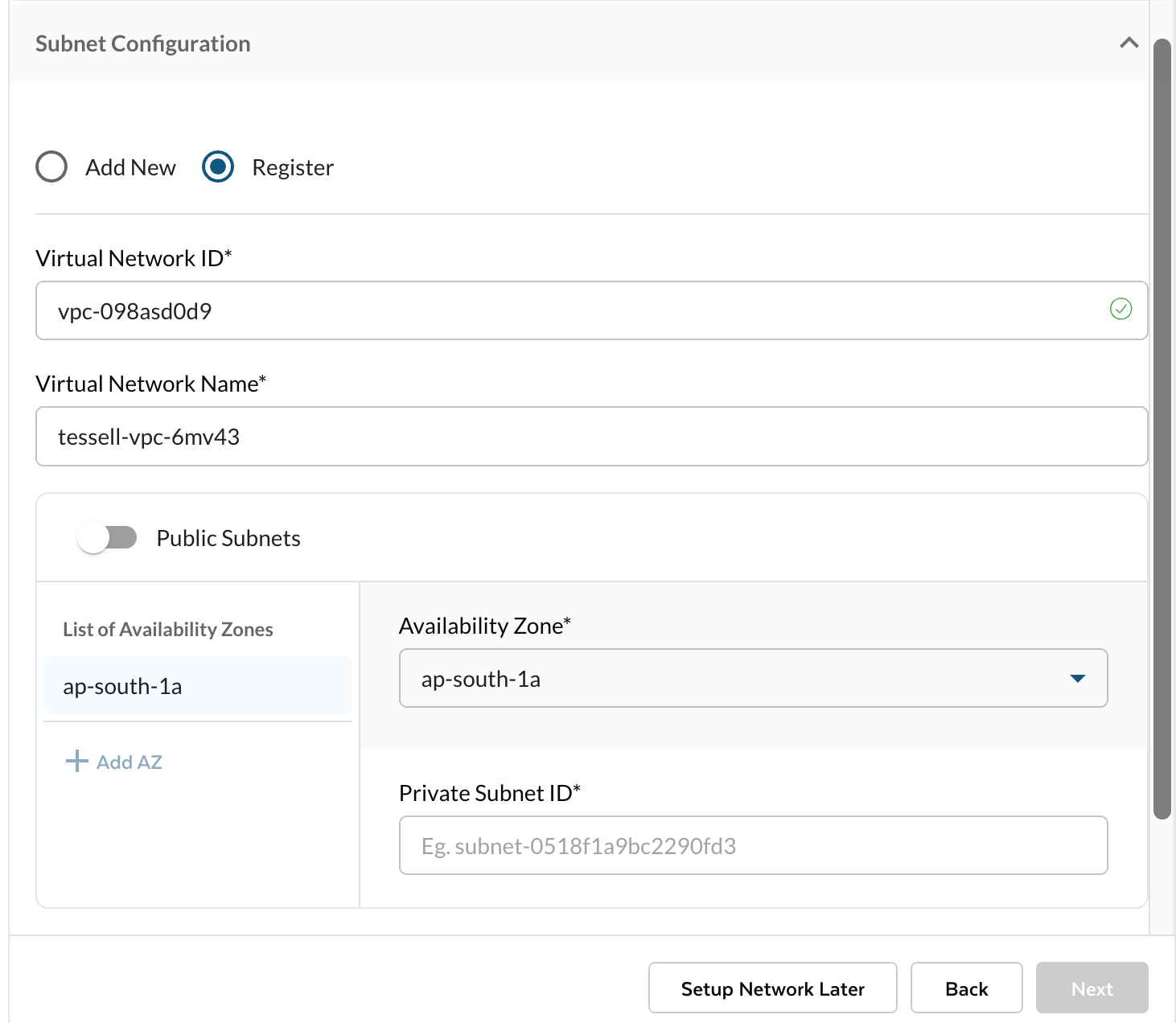Select the Add New radio button

pos(51,166)
